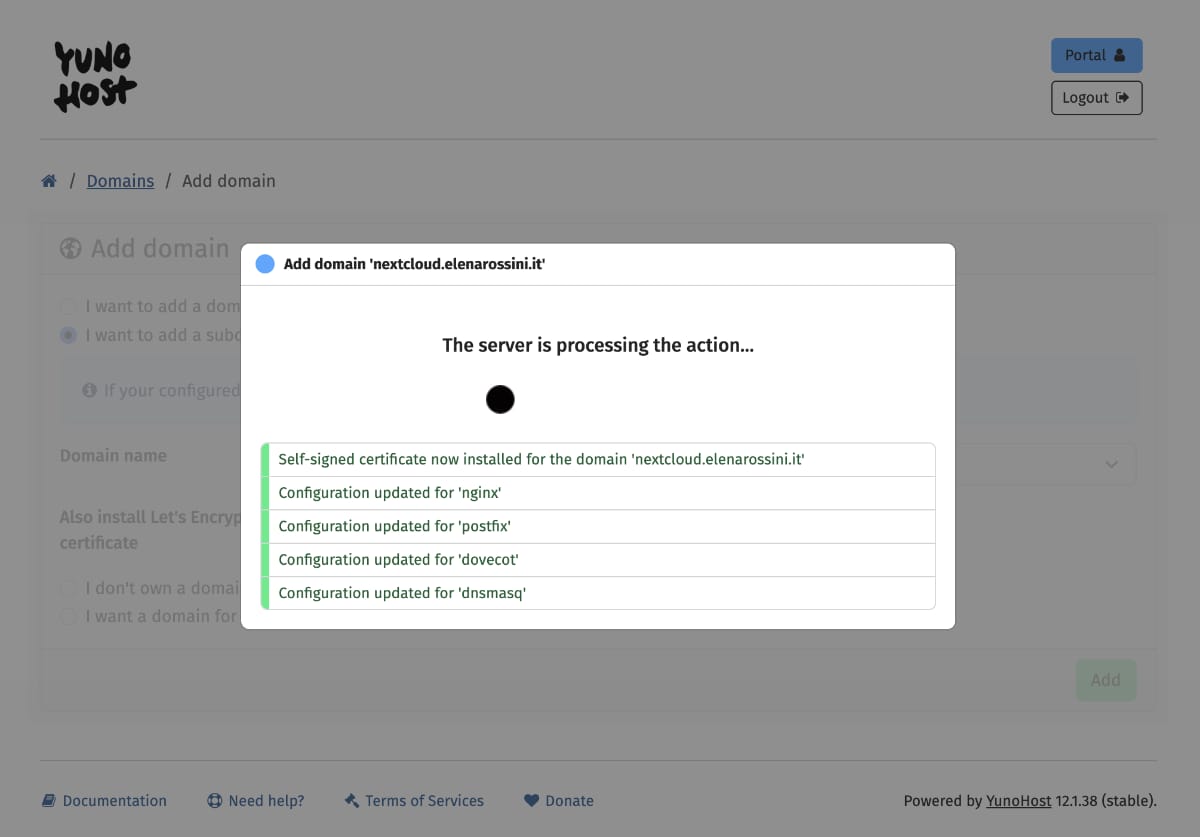Select the 'I want to add a domain' option
The width and height of the screenshot is (1200, 837).
coord(68,306)
